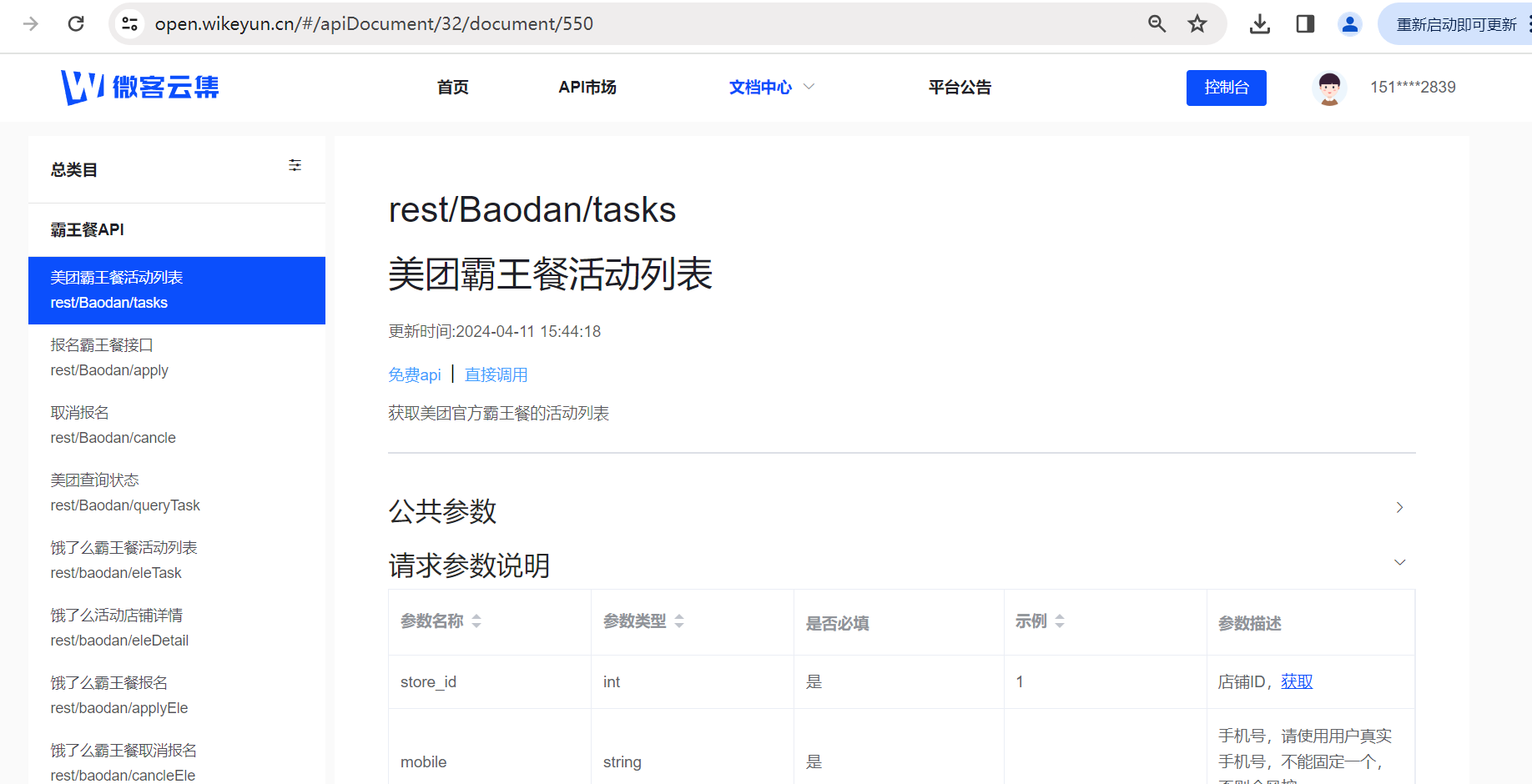This screenshot has width=1532, height=784.
Task: Click 总类目 sidebar heading
Action: (x=74, y=170)
